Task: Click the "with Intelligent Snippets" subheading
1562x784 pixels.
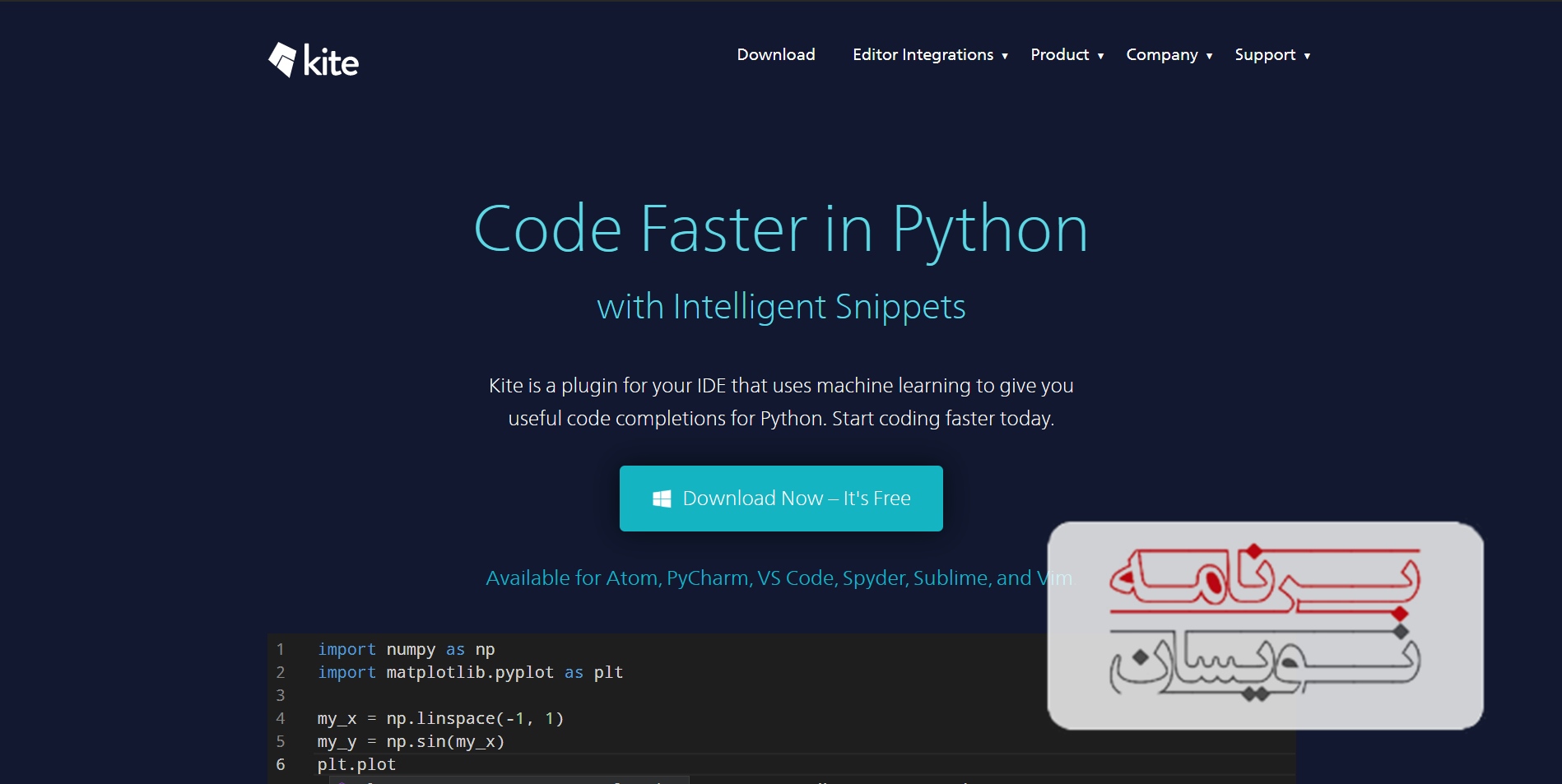Action: 781,307
